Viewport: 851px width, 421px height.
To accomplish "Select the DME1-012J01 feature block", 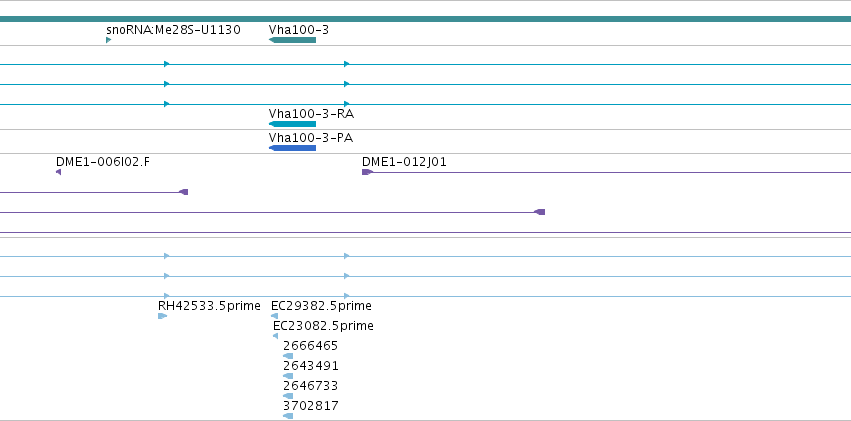I will [x=367, y=172].
